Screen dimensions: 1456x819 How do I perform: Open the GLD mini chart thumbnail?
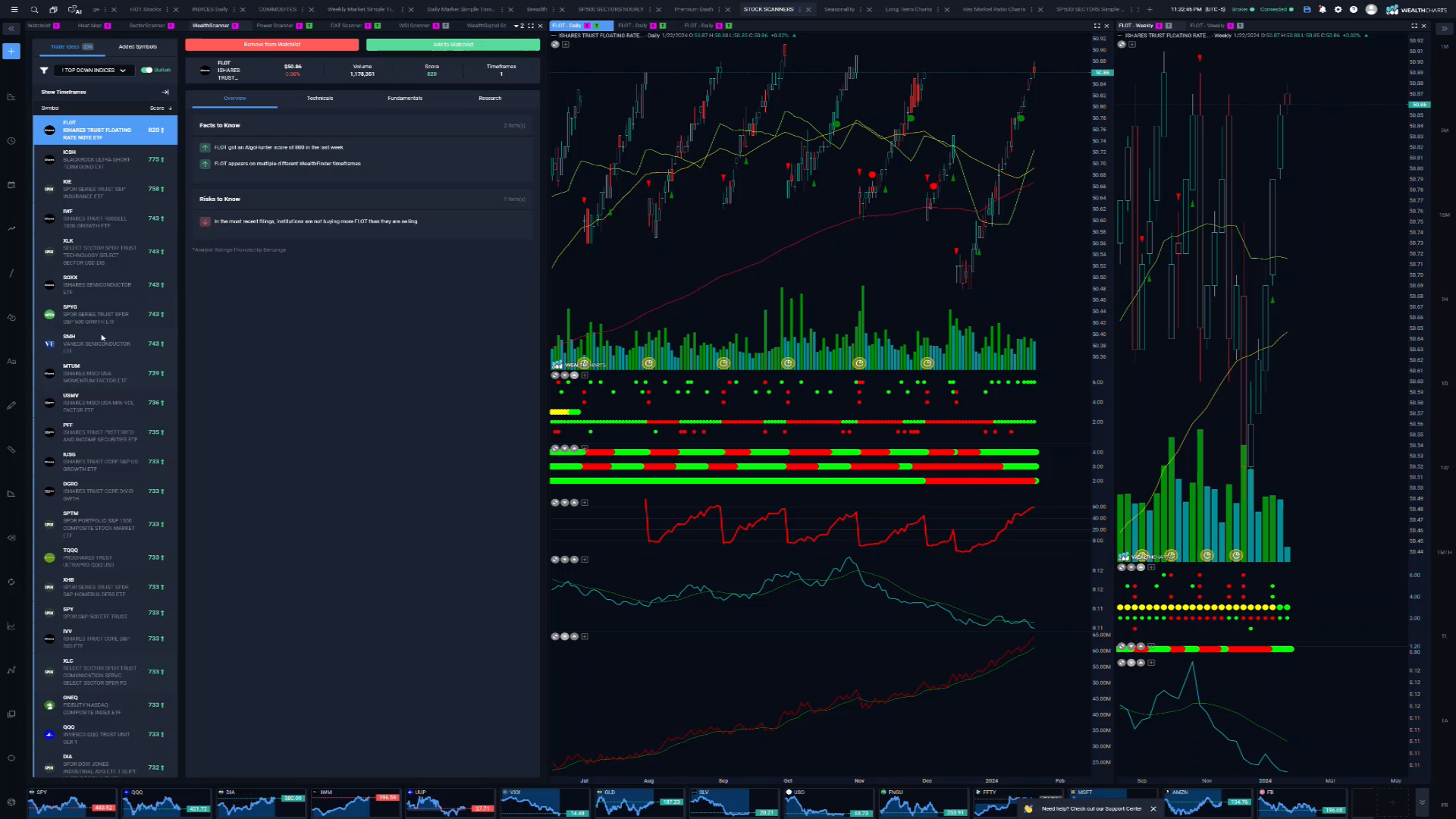click(x=639, y=802)
